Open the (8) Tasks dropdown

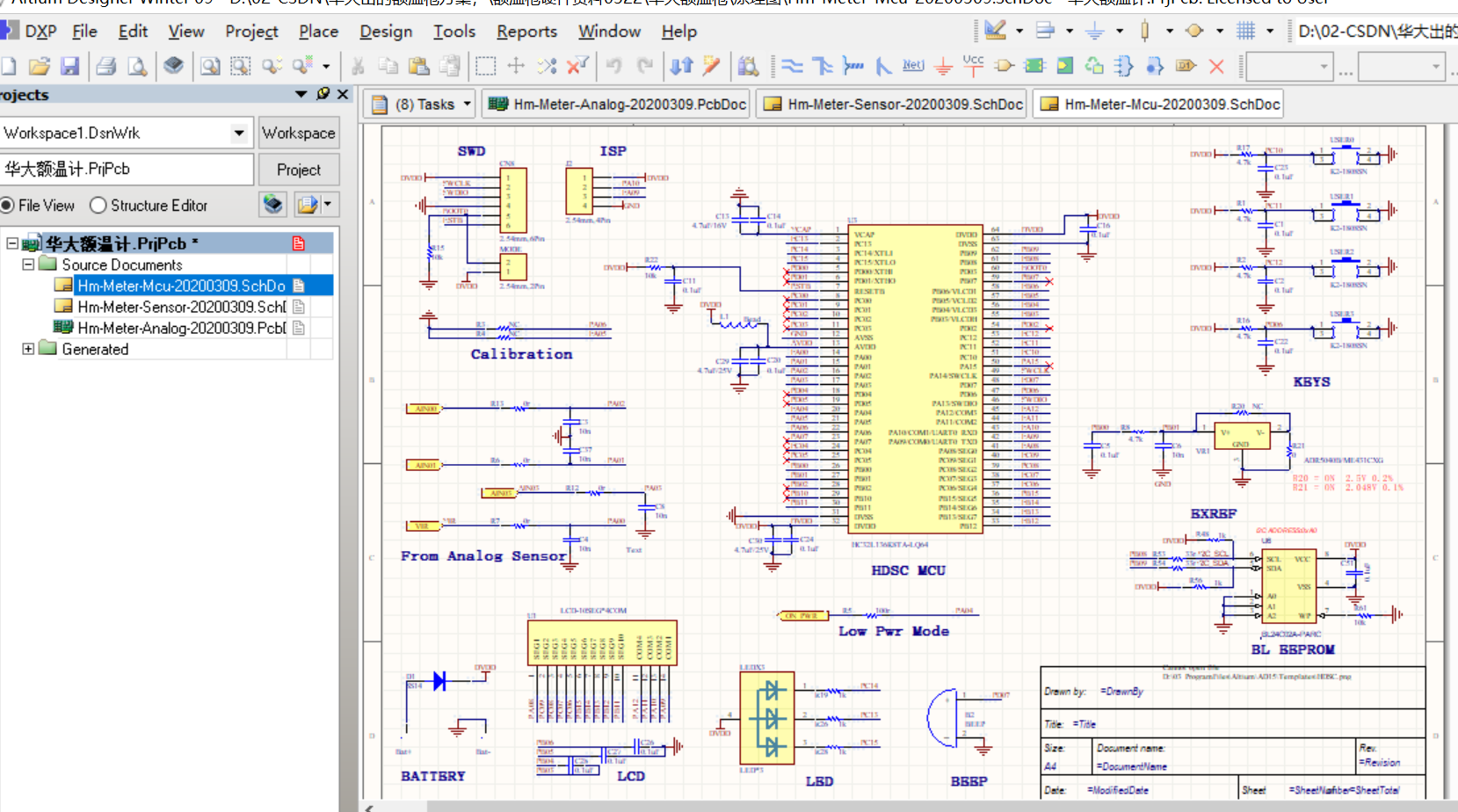(x=421, y=104)
